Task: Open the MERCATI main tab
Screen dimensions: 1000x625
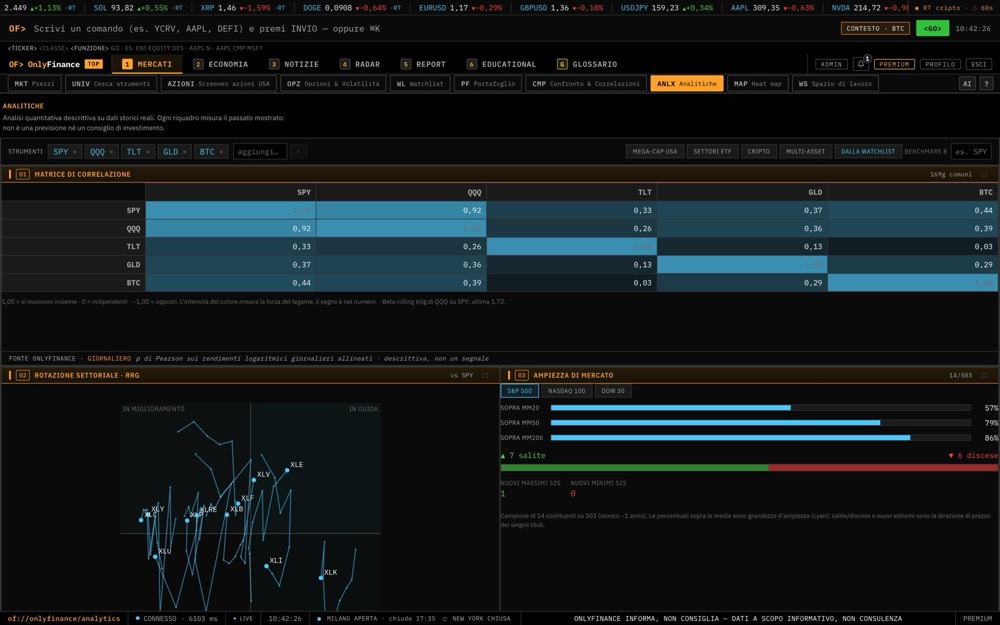Action: click(147, 64)
